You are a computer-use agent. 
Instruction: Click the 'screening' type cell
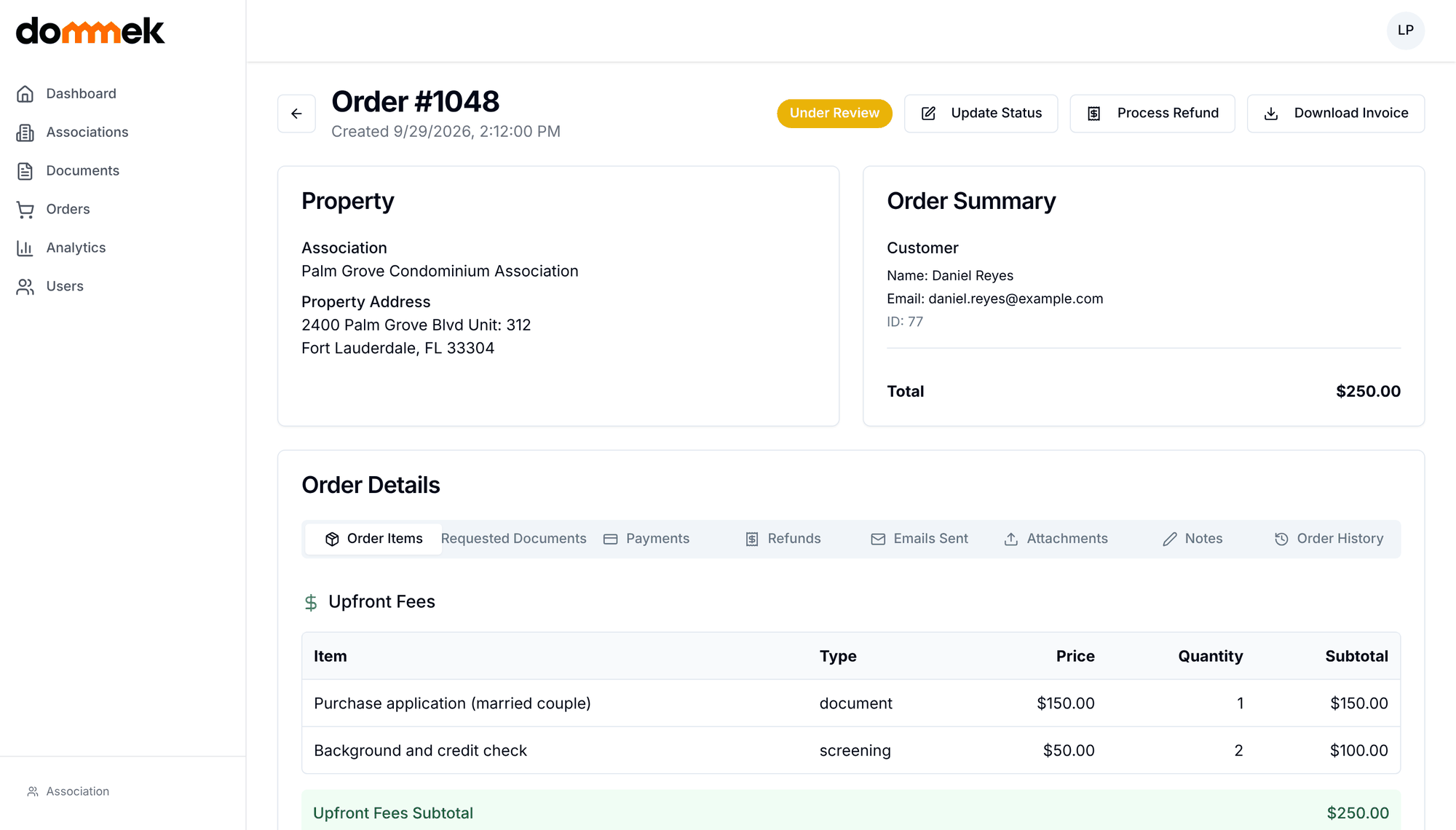(855, 751)
